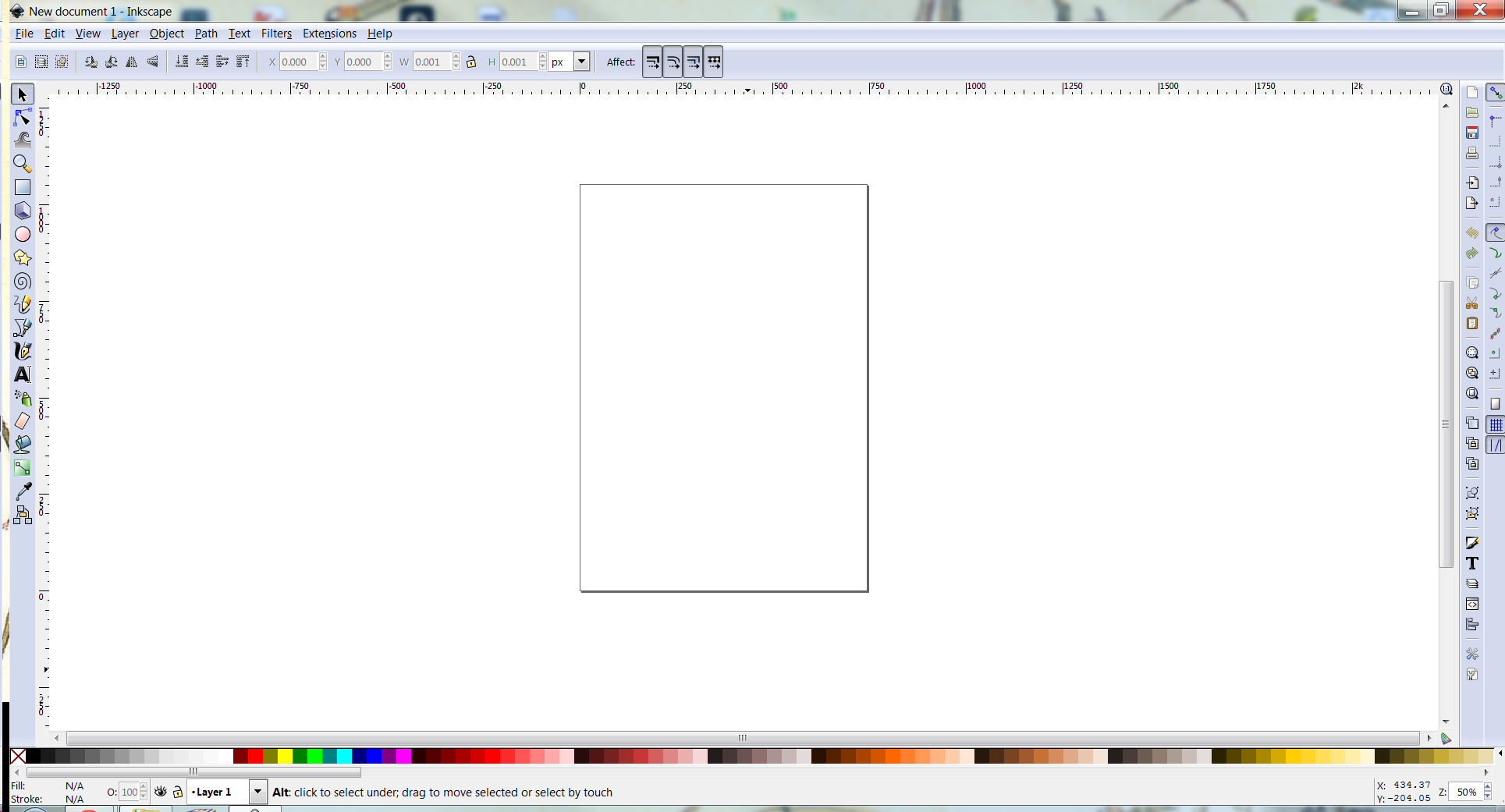The image size is (1505, 812).
Task: Increase the opacity O stepper
Action: (144, 788)
